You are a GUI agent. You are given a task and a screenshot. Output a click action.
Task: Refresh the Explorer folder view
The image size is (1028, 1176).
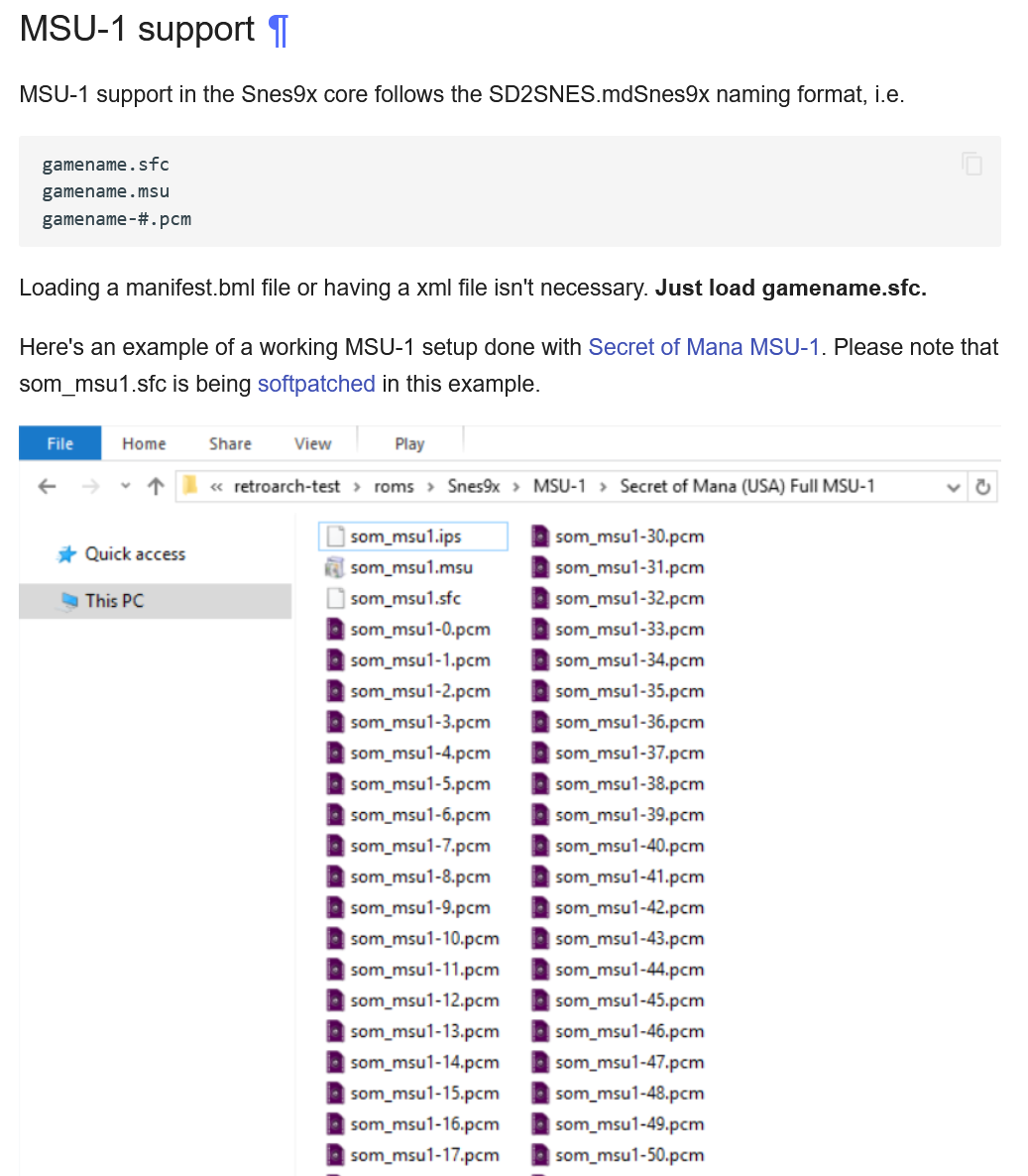[983, 487]
